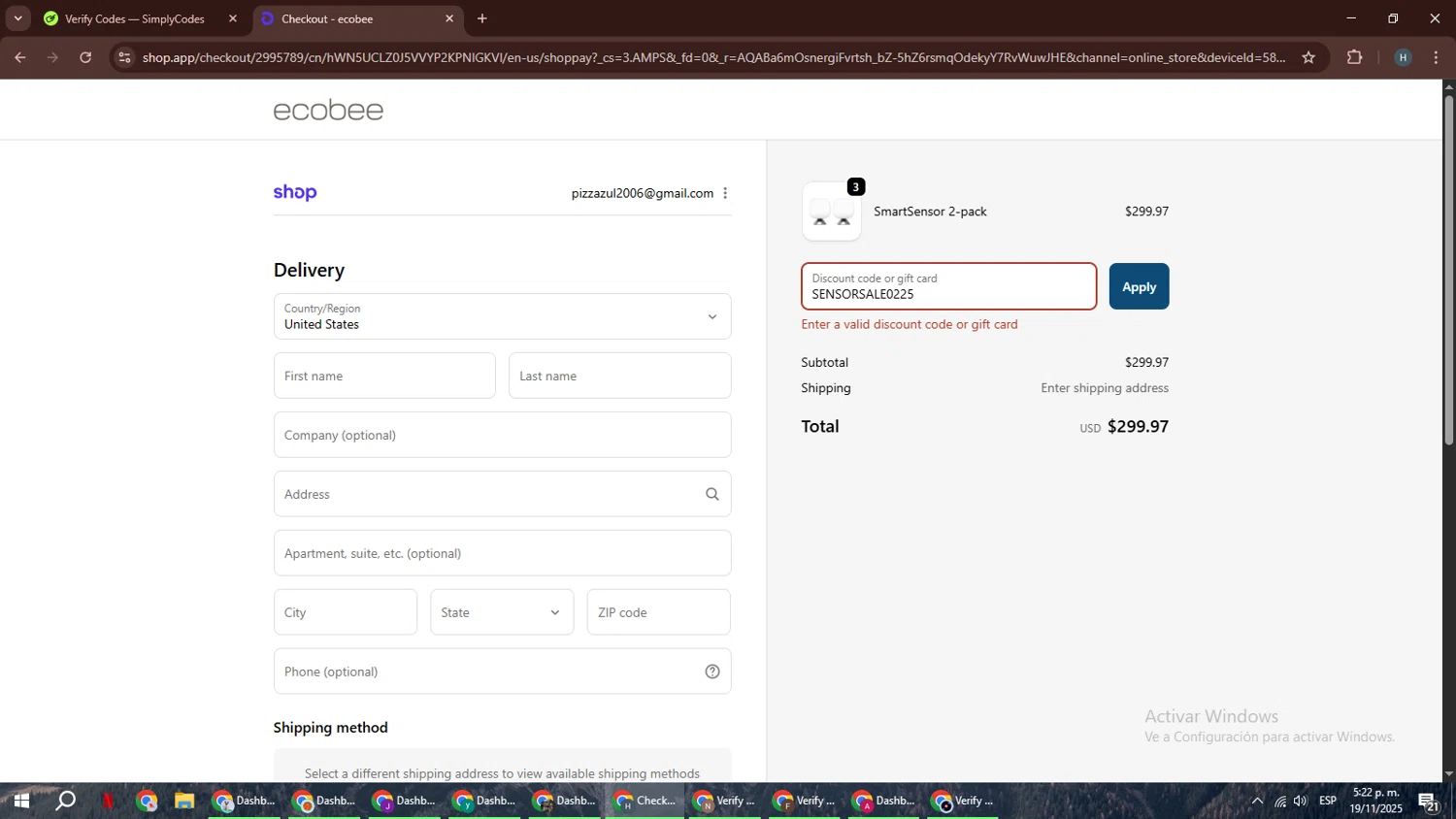
Task: Bookmark this page with the star icon
Action: click(1308, 57)
